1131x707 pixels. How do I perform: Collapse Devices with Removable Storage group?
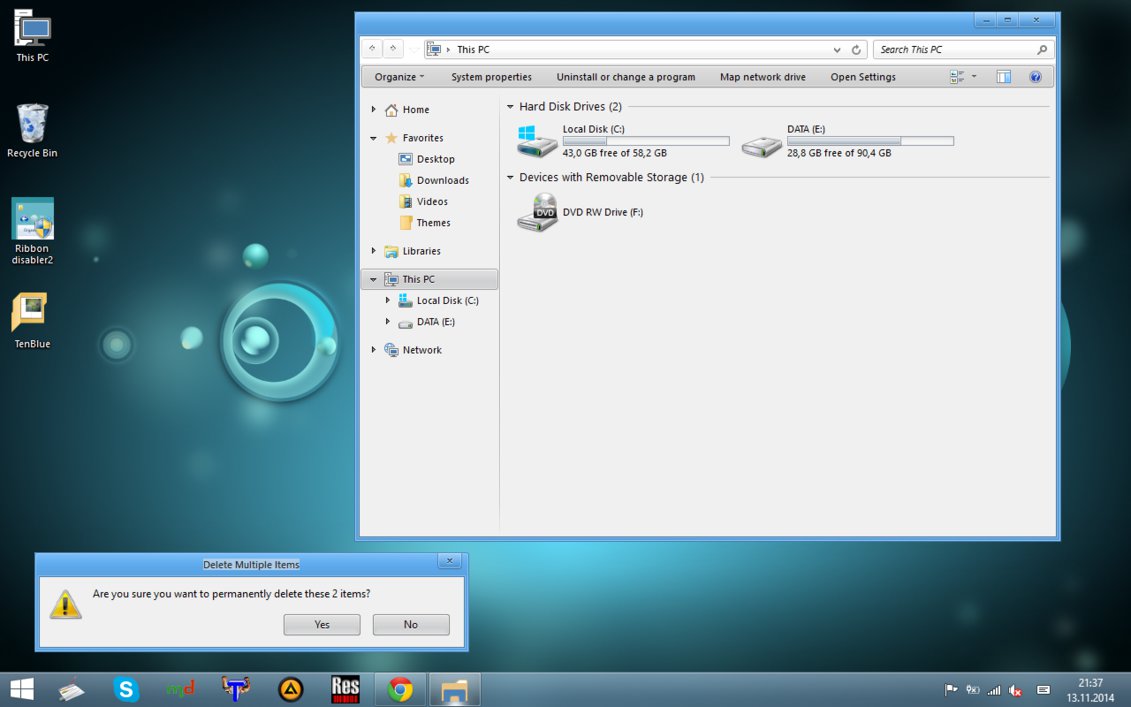coord(510,177)
